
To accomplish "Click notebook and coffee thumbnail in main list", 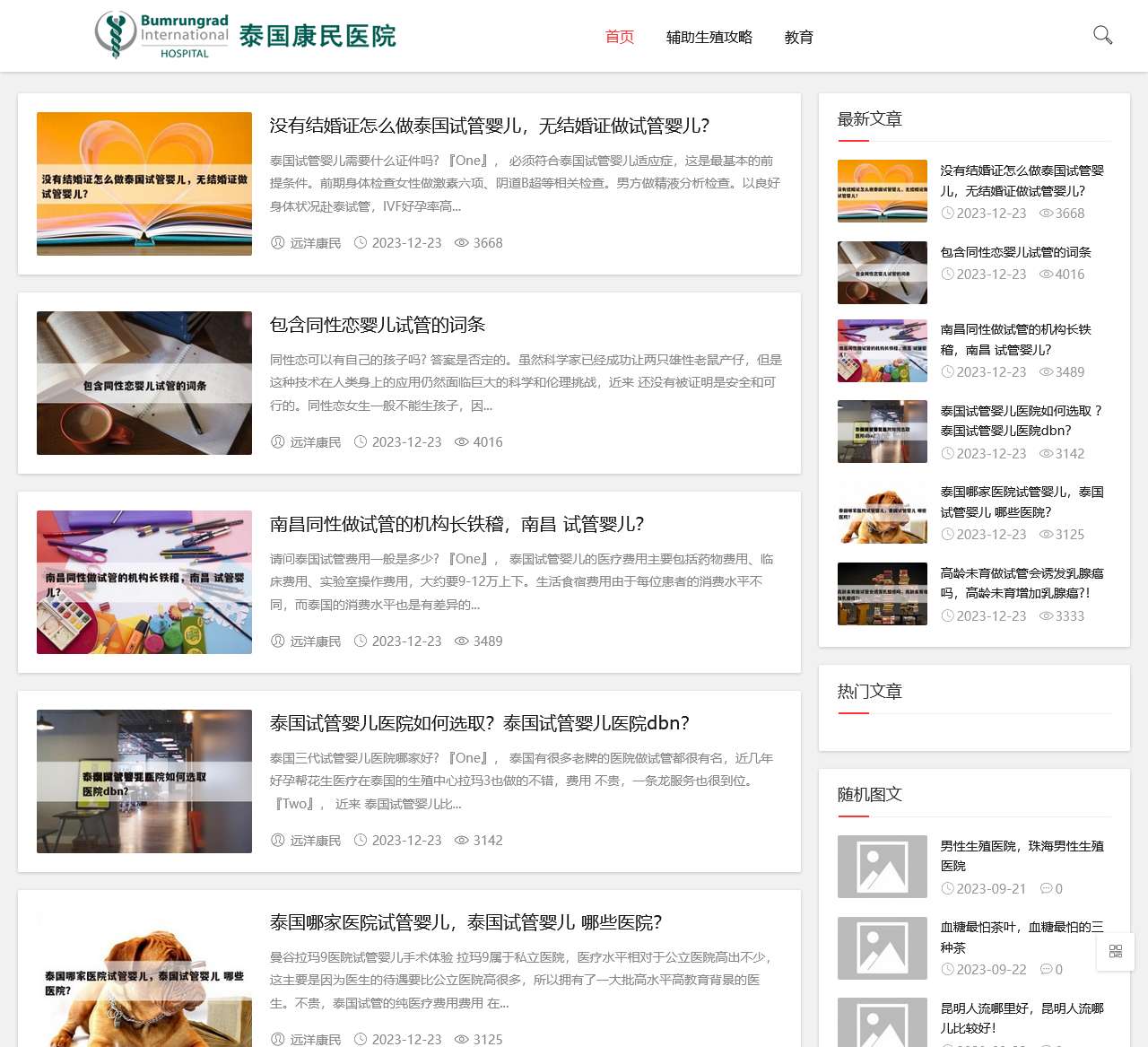I will point(144,383).
